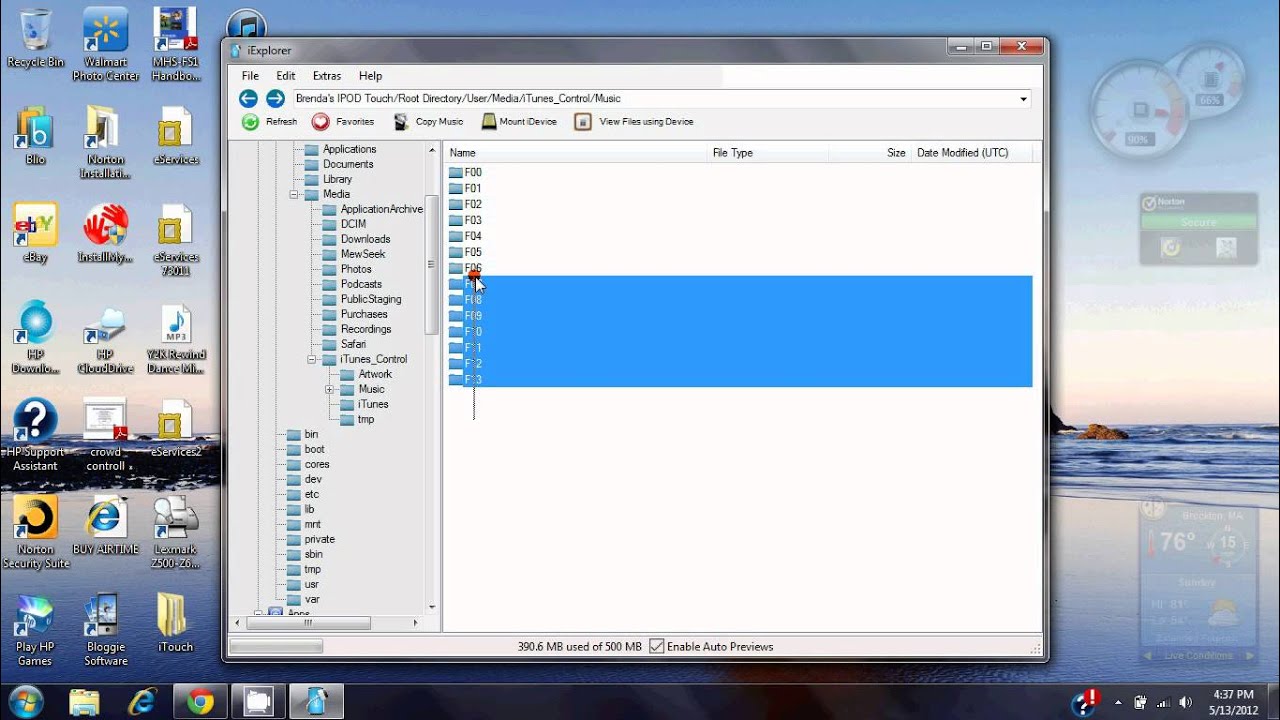
Task: Collapse the iTunes_Control tree node
Action: (x=312, y=359)
